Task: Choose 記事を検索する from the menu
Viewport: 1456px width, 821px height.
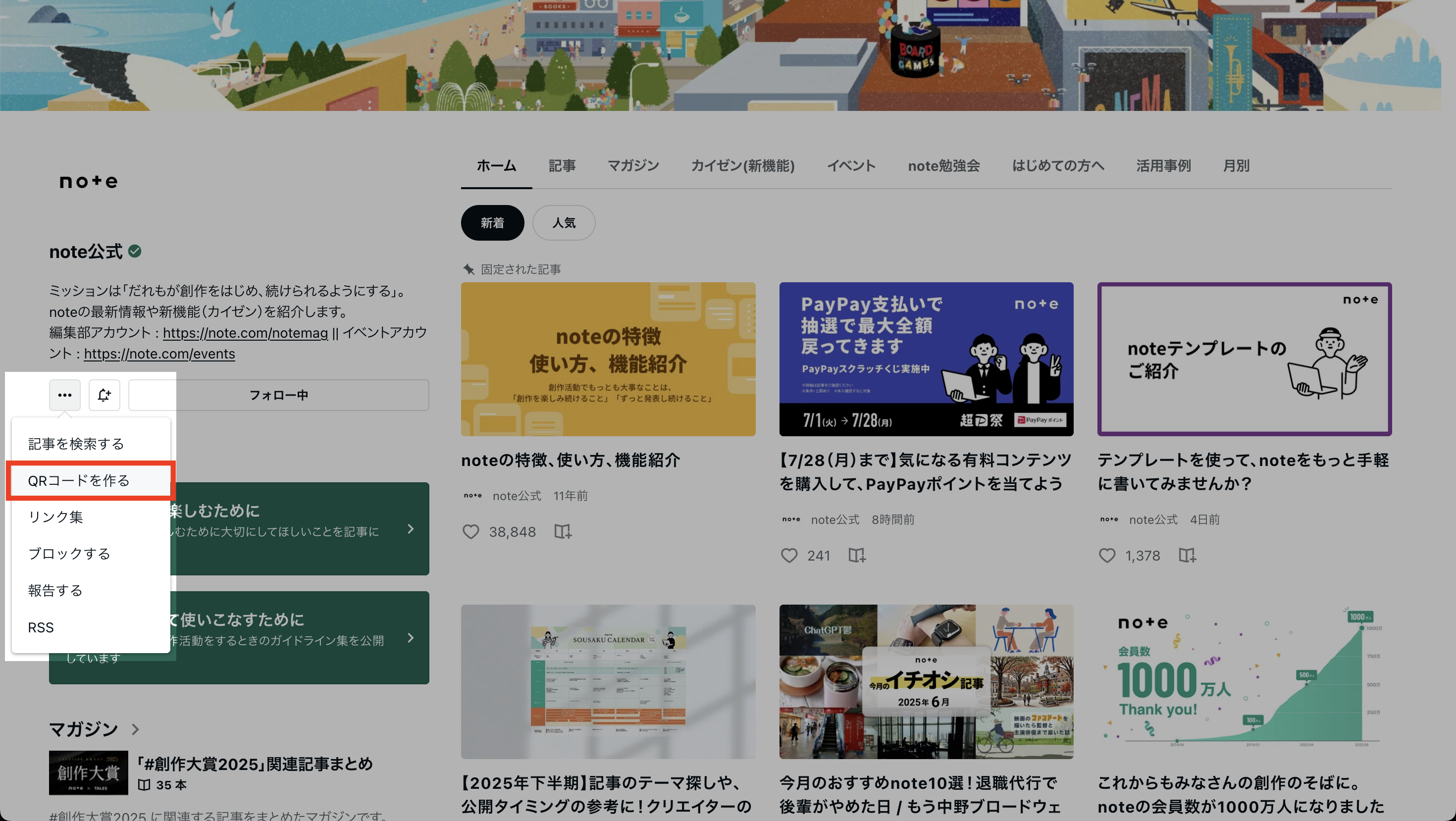Action: 91,444
